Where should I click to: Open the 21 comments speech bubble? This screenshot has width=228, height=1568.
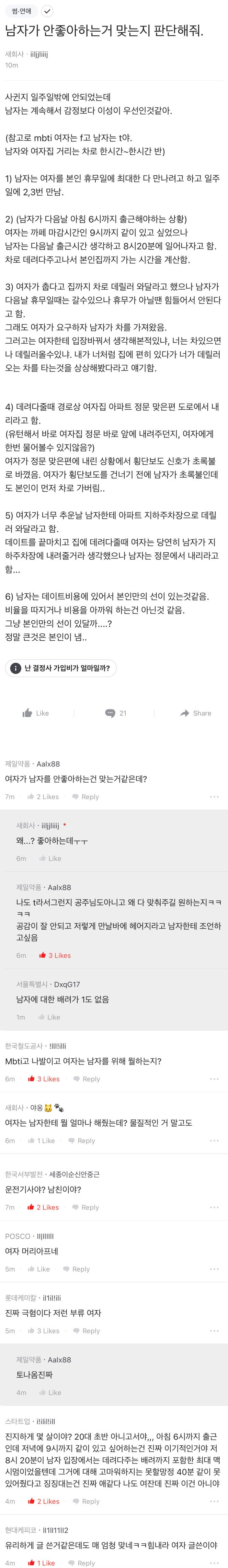pyautogui.click(x=115, y=713)
